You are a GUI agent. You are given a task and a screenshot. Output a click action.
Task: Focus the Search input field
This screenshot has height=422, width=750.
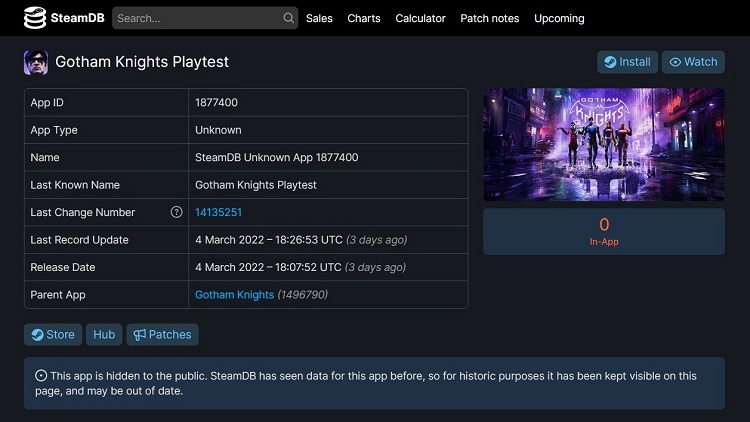pos(205,18)
